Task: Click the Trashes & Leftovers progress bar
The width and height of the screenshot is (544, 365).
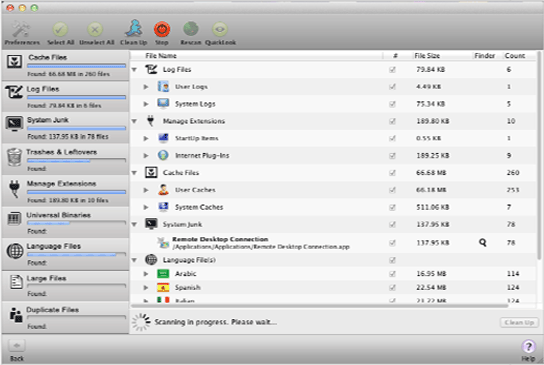Action: (x=76, y=160)
